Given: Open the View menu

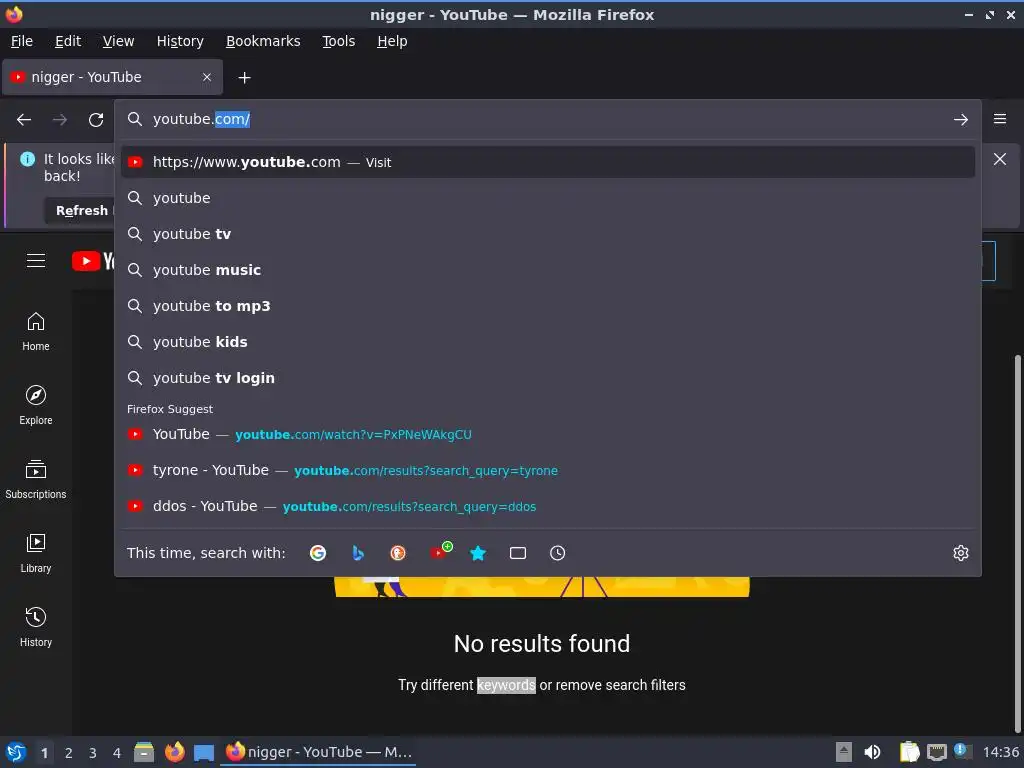Looking at the screenshot, I should (118, 41).
